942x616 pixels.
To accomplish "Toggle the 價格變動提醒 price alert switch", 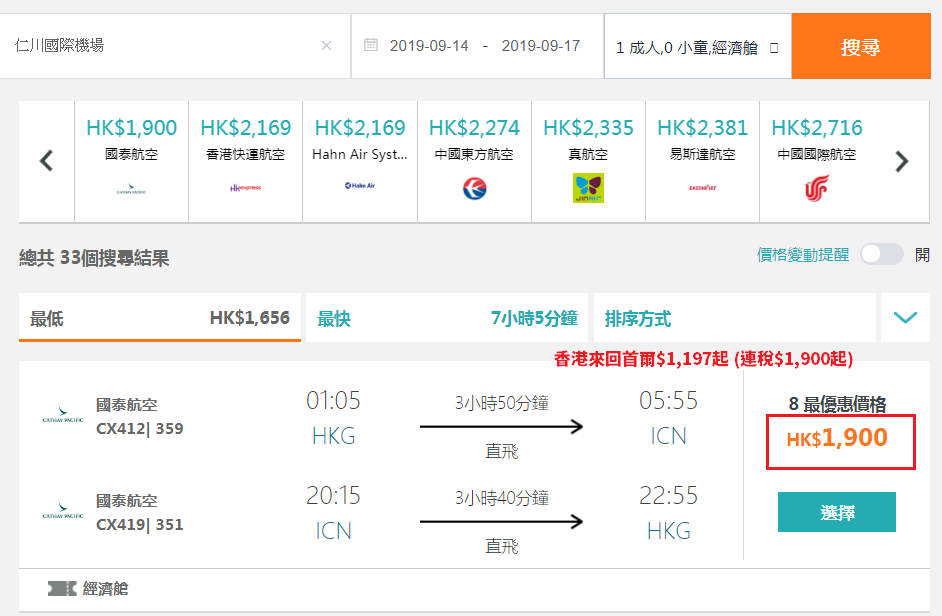I will (882, 254).
